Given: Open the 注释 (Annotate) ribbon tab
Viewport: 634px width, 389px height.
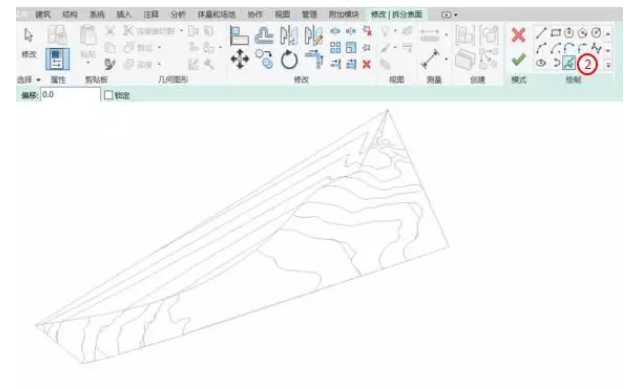Looking at the screenshot, I should 151,15.
